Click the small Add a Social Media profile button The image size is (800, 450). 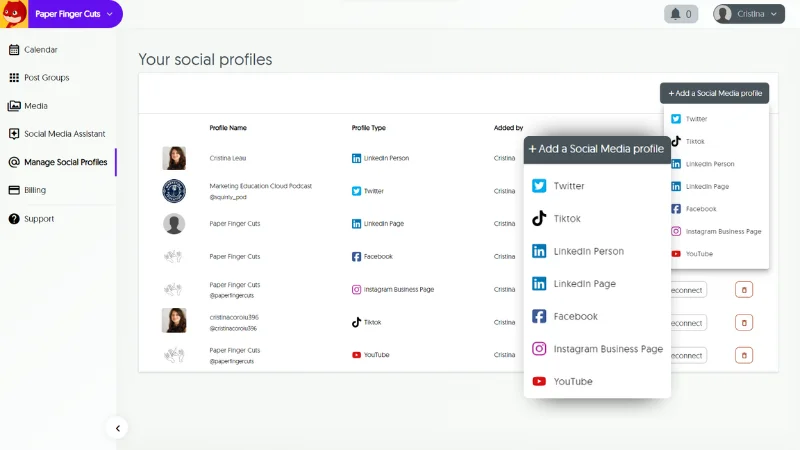pos(714,93)
